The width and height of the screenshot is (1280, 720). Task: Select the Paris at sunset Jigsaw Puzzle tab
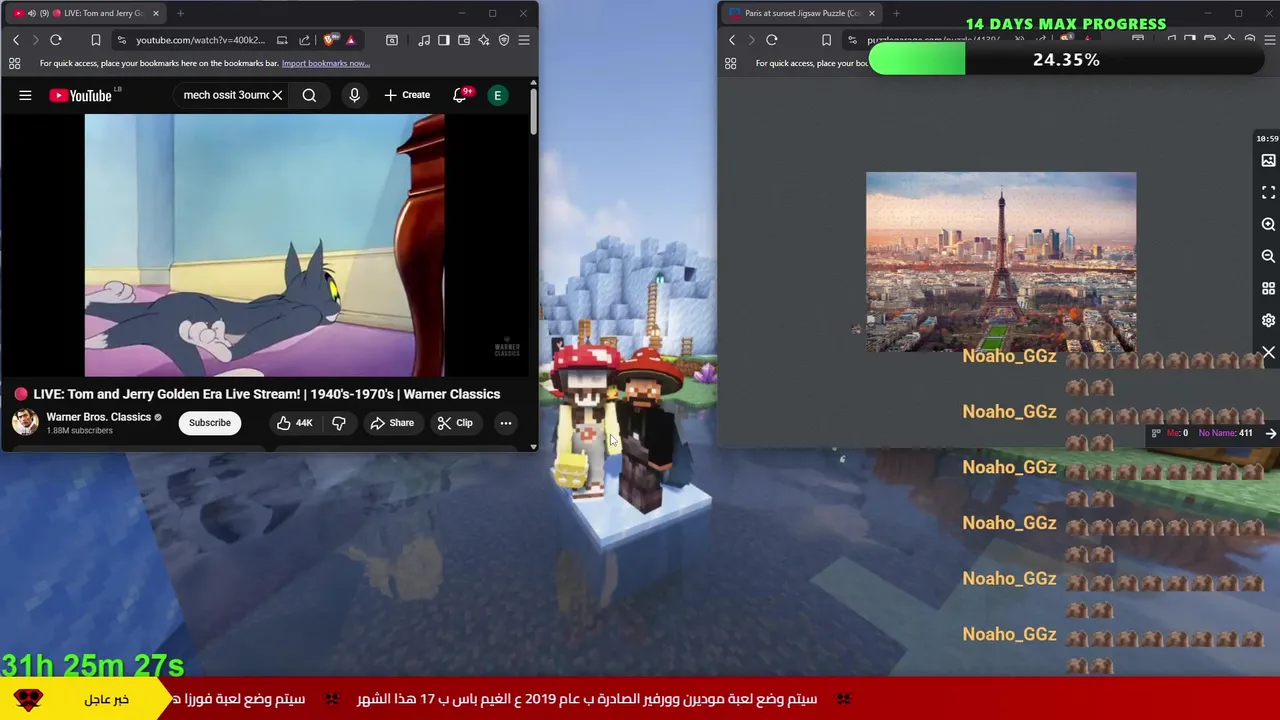pyautogui.click(x=800, y=13)
